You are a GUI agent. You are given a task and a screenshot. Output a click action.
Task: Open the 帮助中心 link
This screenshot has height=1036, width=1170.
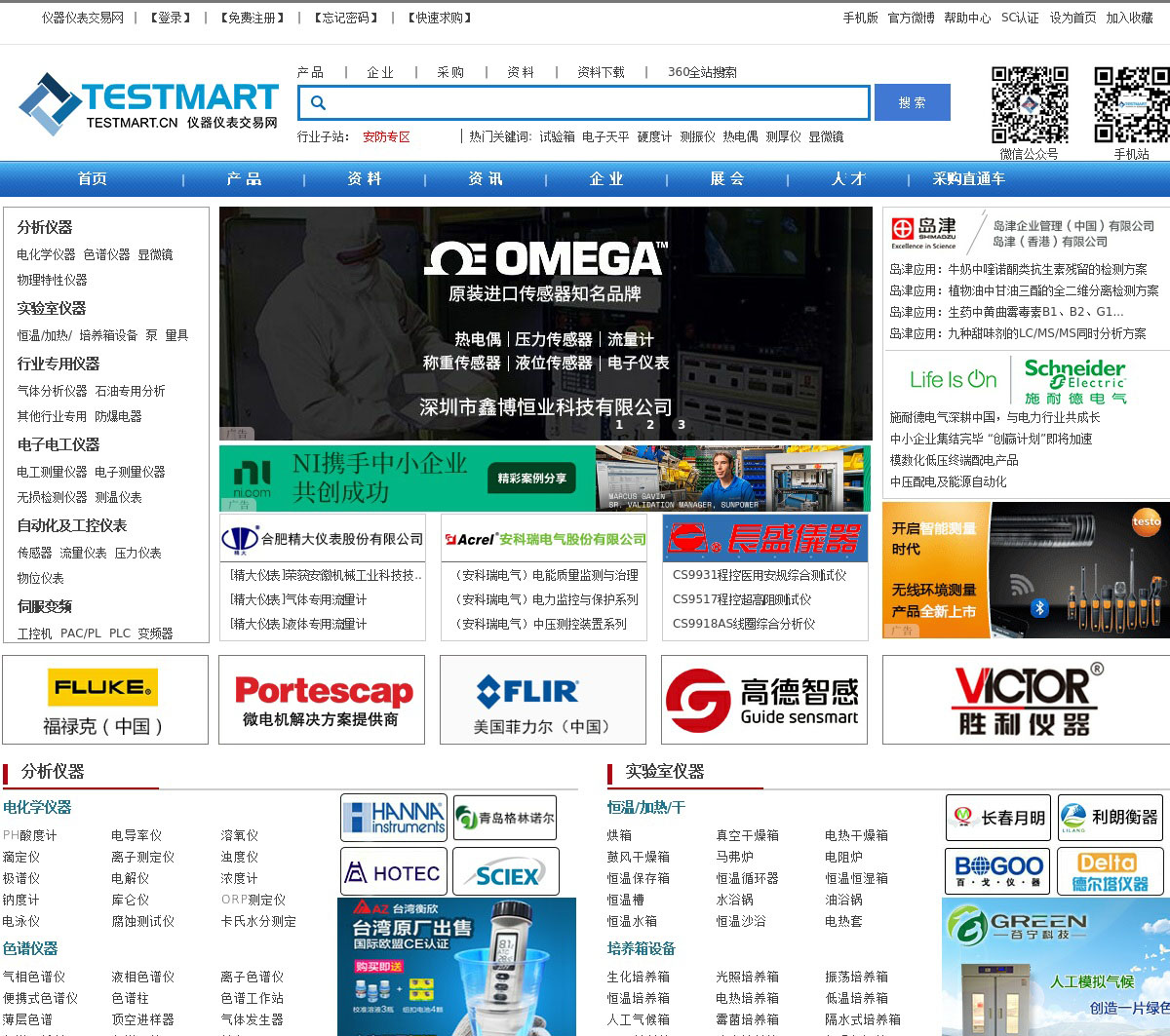tap(967, 18)
